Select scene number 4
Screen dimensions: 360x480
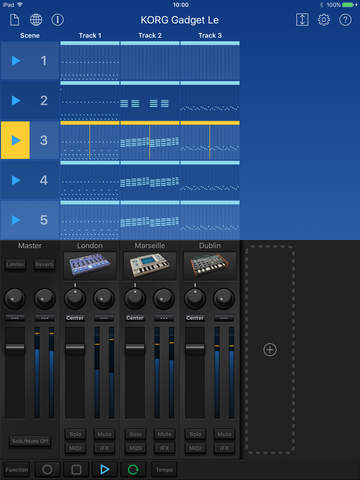tap(44, 180)
